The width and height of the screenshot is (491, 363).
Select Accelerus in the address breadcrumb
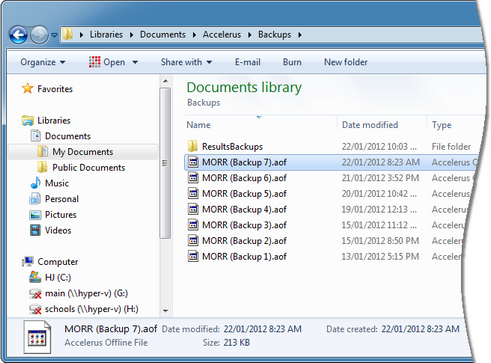(x=222, y=35)
